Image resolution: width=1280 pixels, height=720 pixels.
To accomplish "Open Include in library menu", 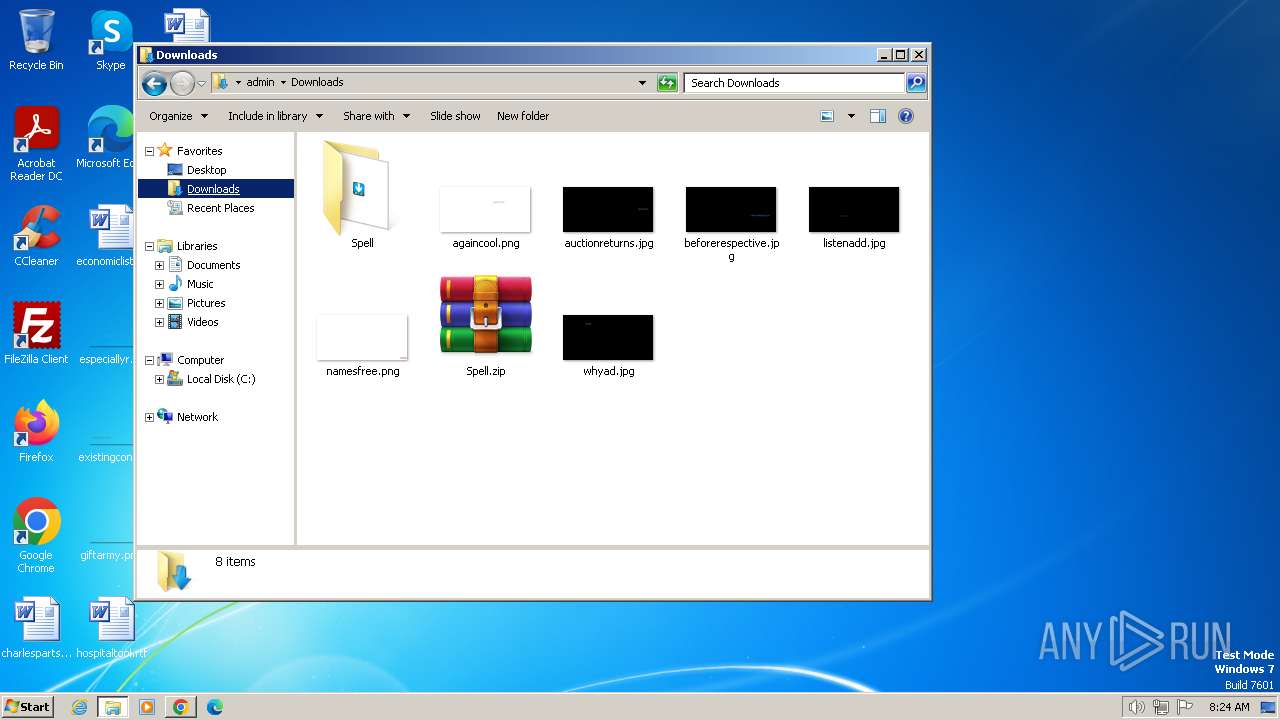I will 275,116.
